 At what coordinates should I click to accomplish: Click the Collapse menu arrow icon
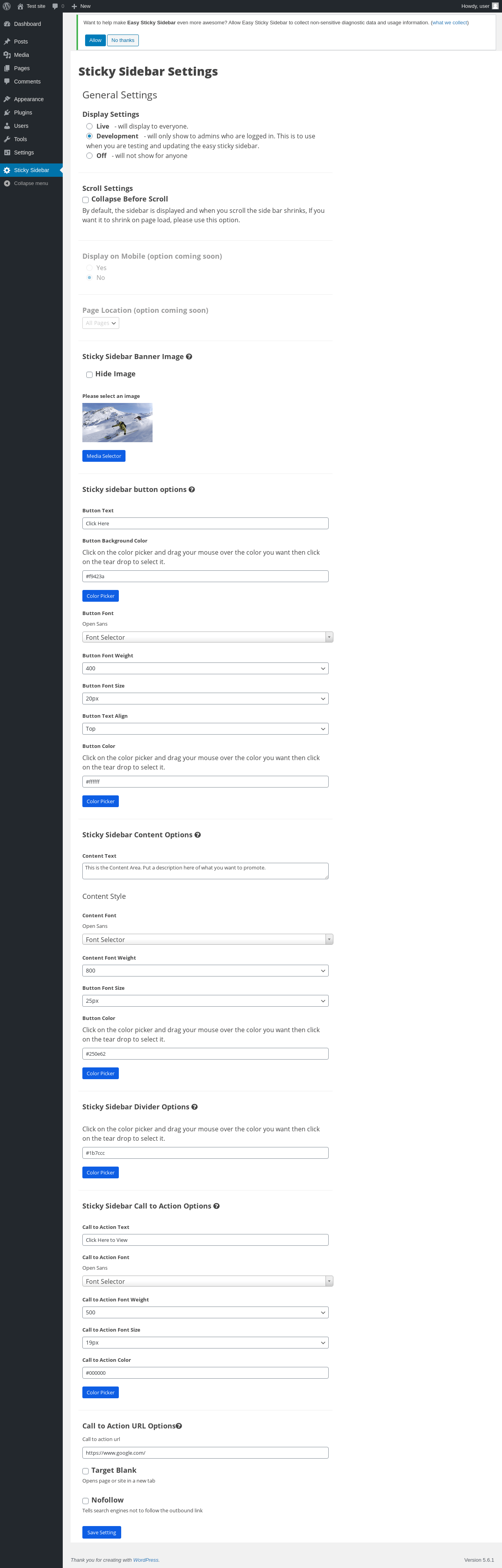7,183
